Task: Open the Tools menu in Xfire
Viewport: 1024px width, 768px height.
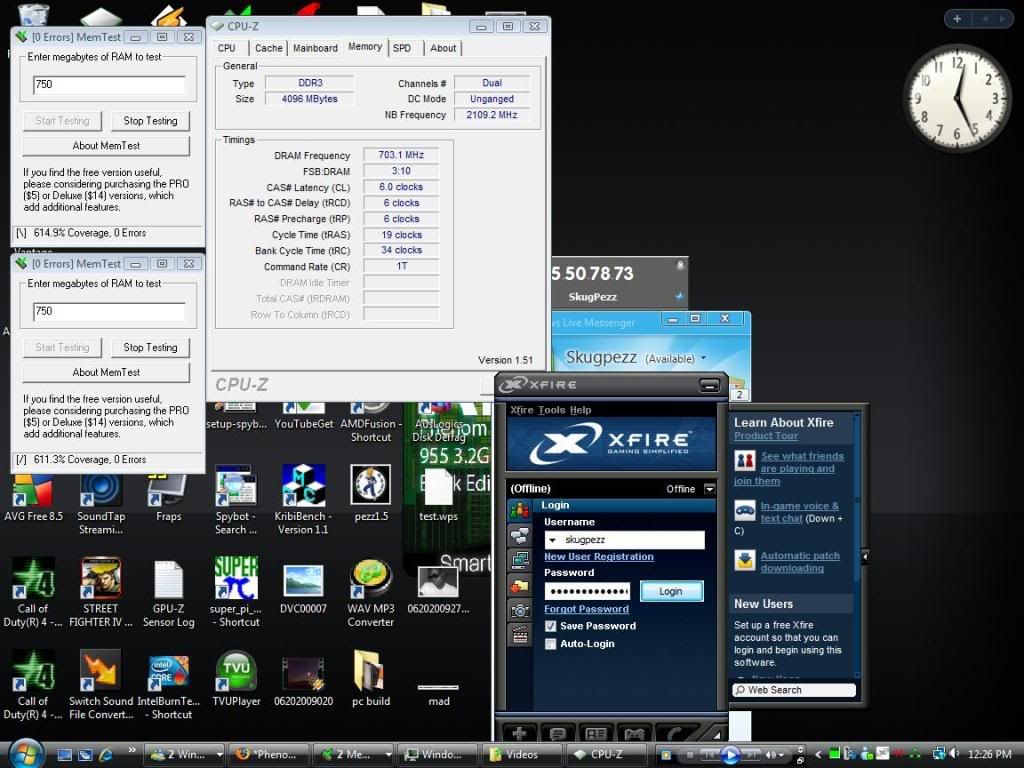Action: click(x=552, y=410)
